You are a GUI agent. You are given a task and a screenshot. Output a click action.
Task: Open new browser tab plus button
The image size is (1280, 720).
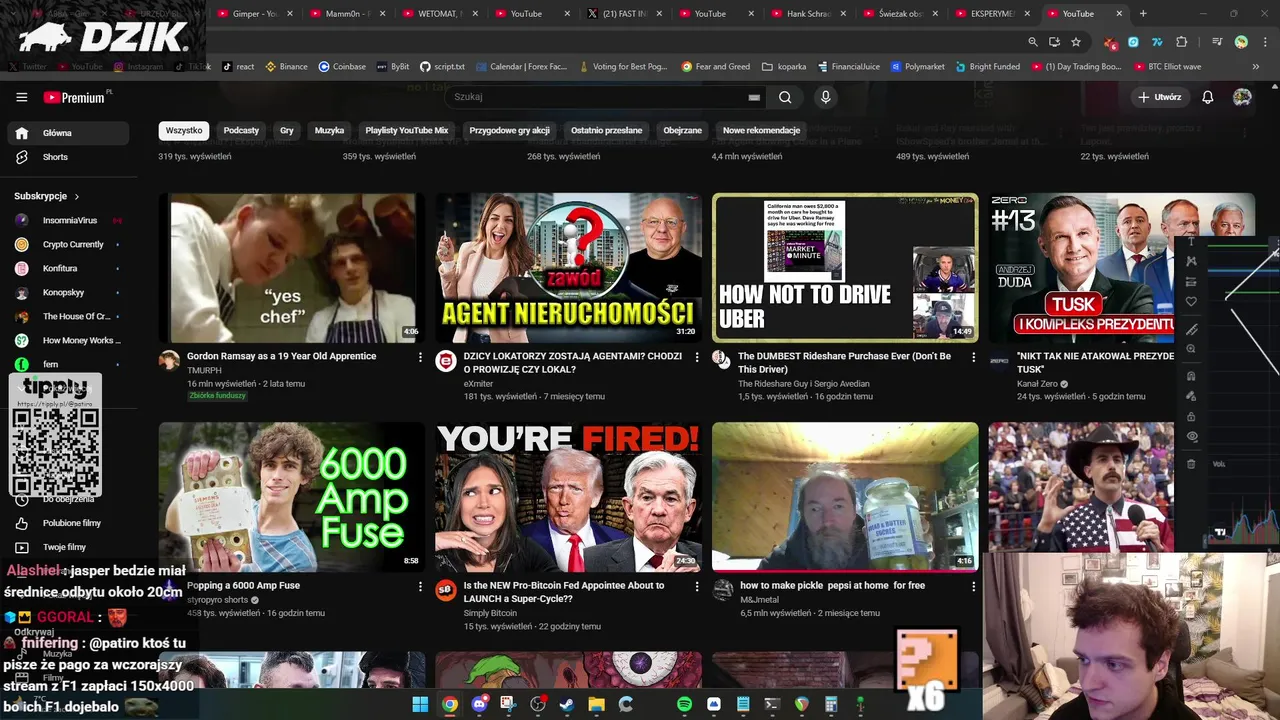pos(1143,14)
